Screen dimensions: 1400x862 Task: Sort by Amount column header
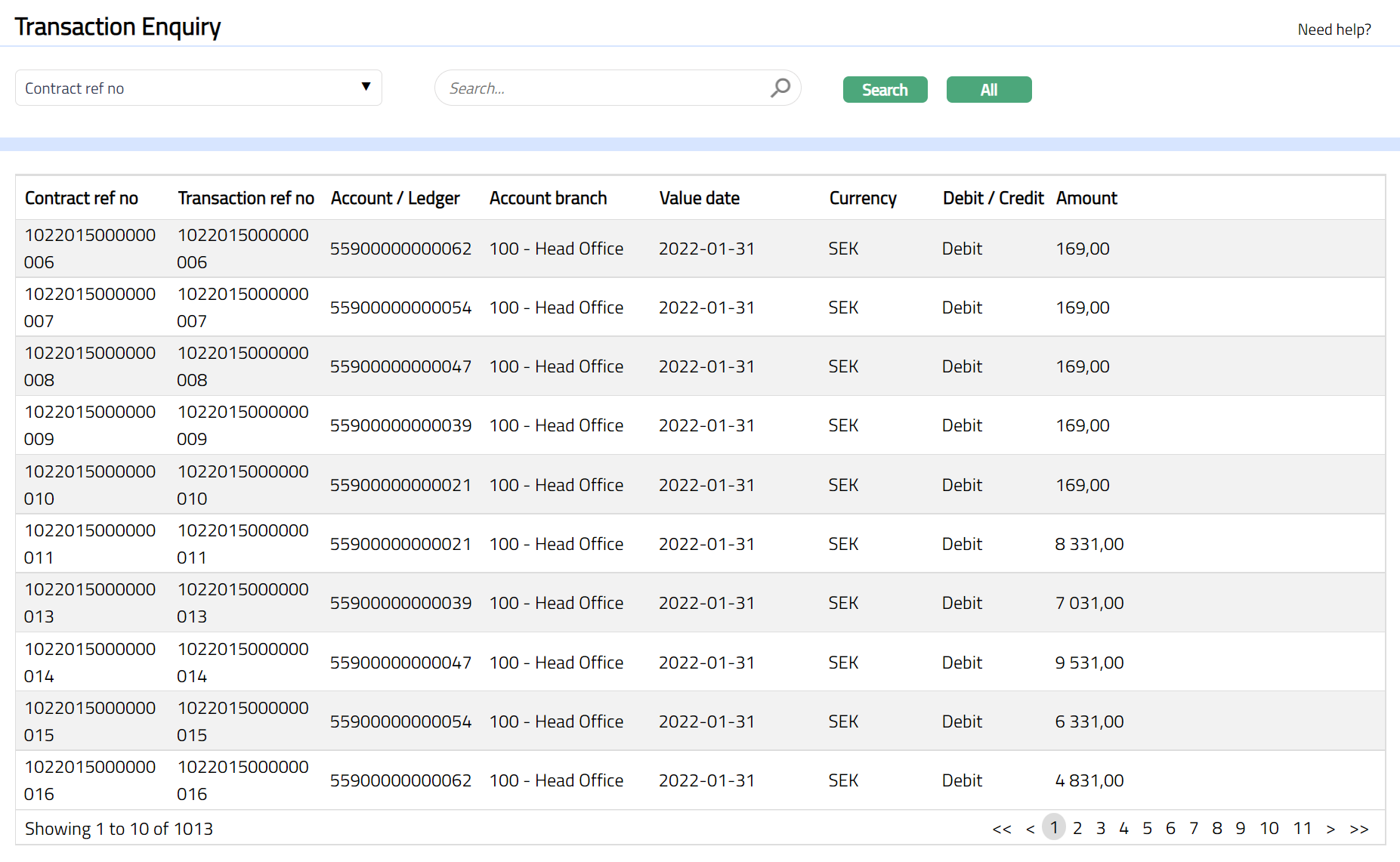(1086, 198)
